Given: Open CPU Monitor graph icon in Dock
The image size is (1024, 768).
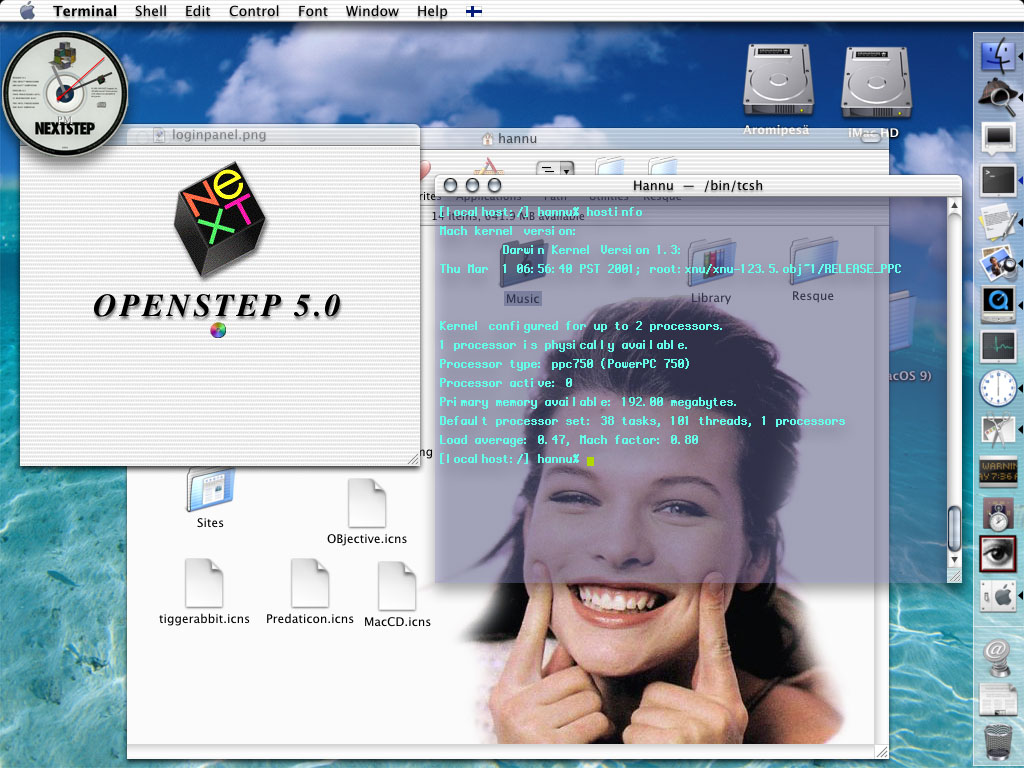Looking at the screenshot, I should pos(998,346).
